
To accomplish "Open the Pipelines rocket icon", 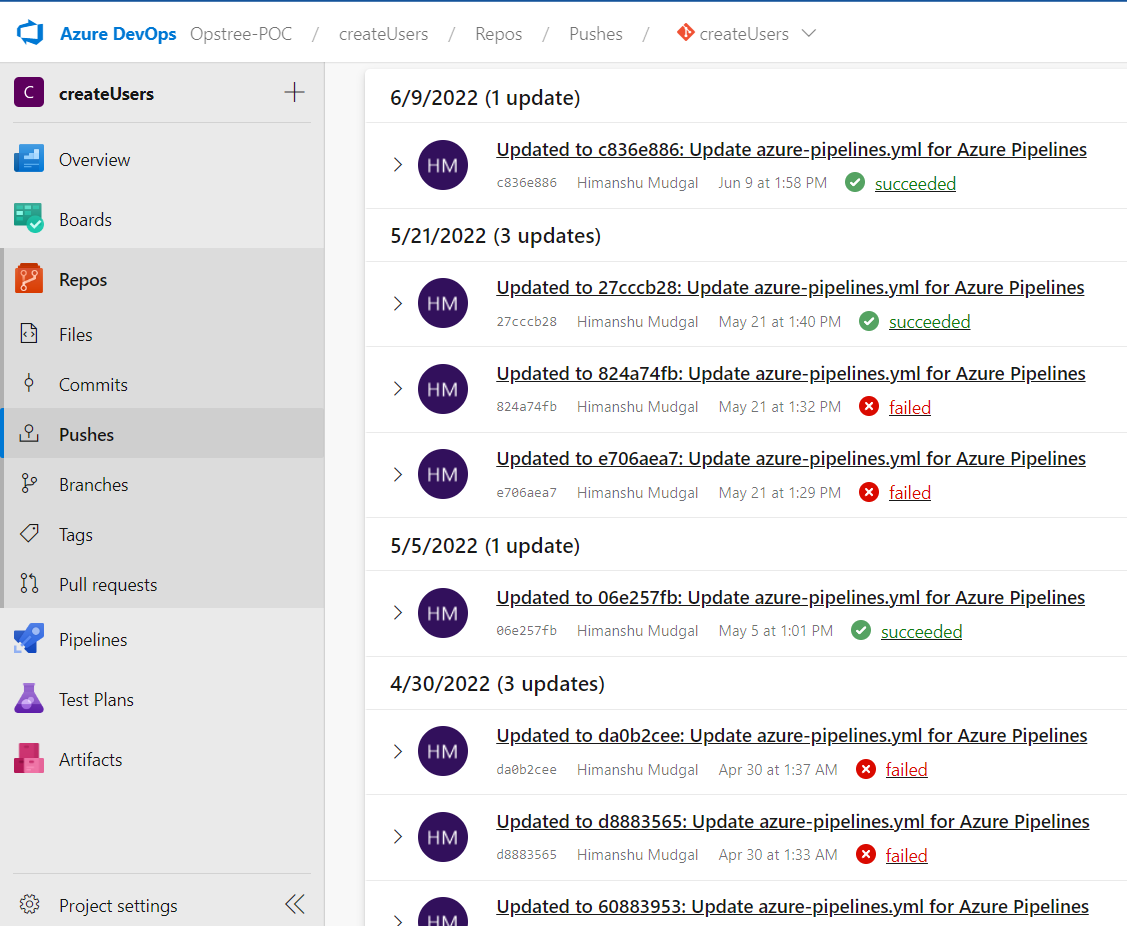I will click(29, 638).
